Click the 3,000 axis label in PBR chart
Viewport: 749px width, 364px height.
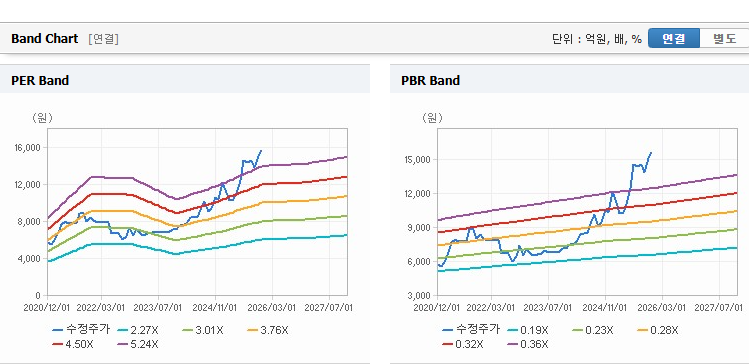pos(420,296)
